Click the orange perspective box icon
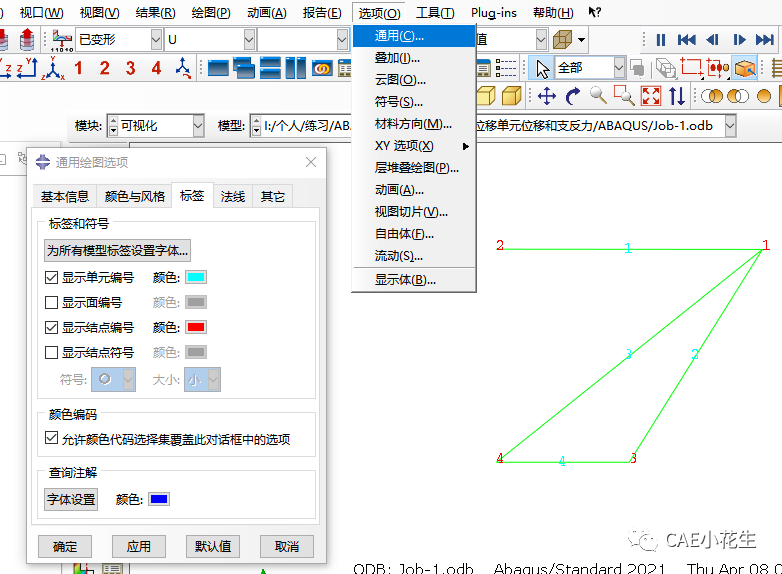The width and height of the screenshot is (782, 574). tap(745, 68)
